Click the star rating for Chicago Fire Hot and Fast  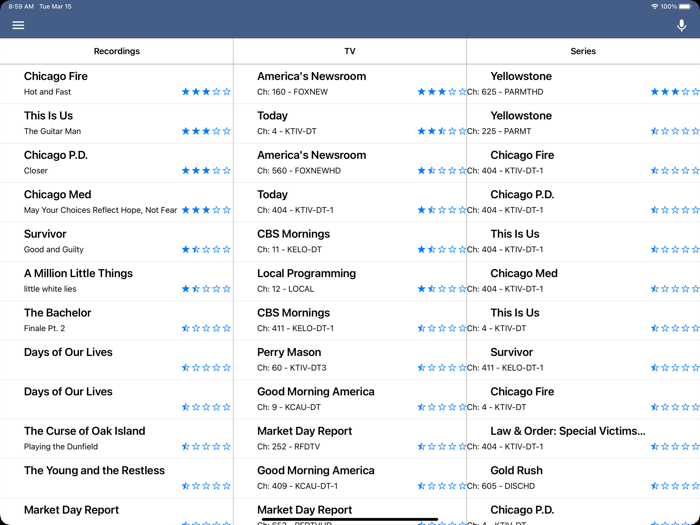206,92
